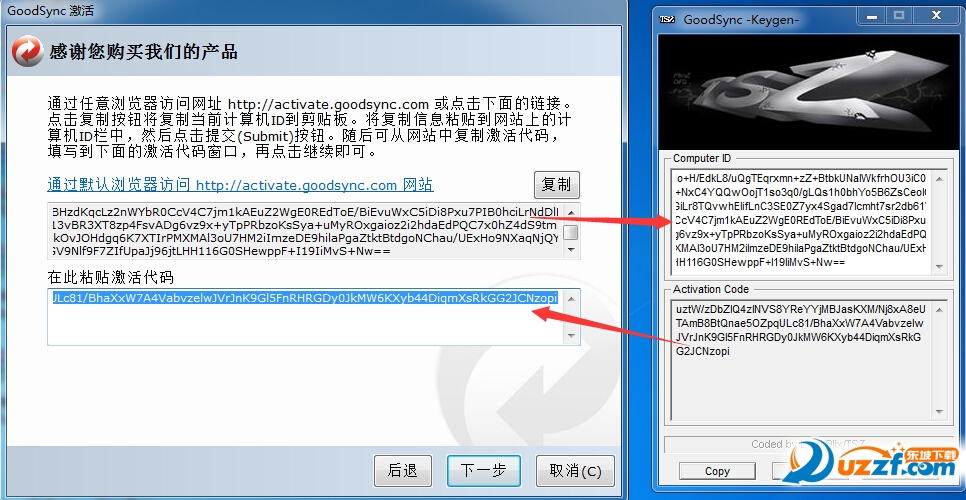
Task: Click the TSZ banner image in Keygen
Action: (x=809, y=91)
